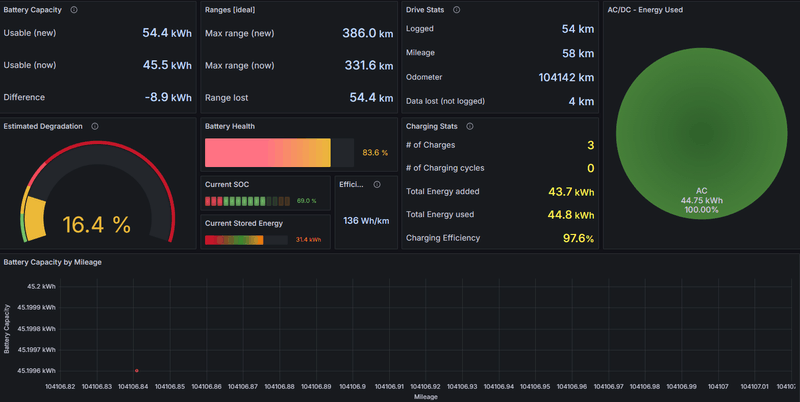The width and height of the screenshot is (800, 402).
Task: Open the Current SOC panel title
Action: tap(227, 184)
